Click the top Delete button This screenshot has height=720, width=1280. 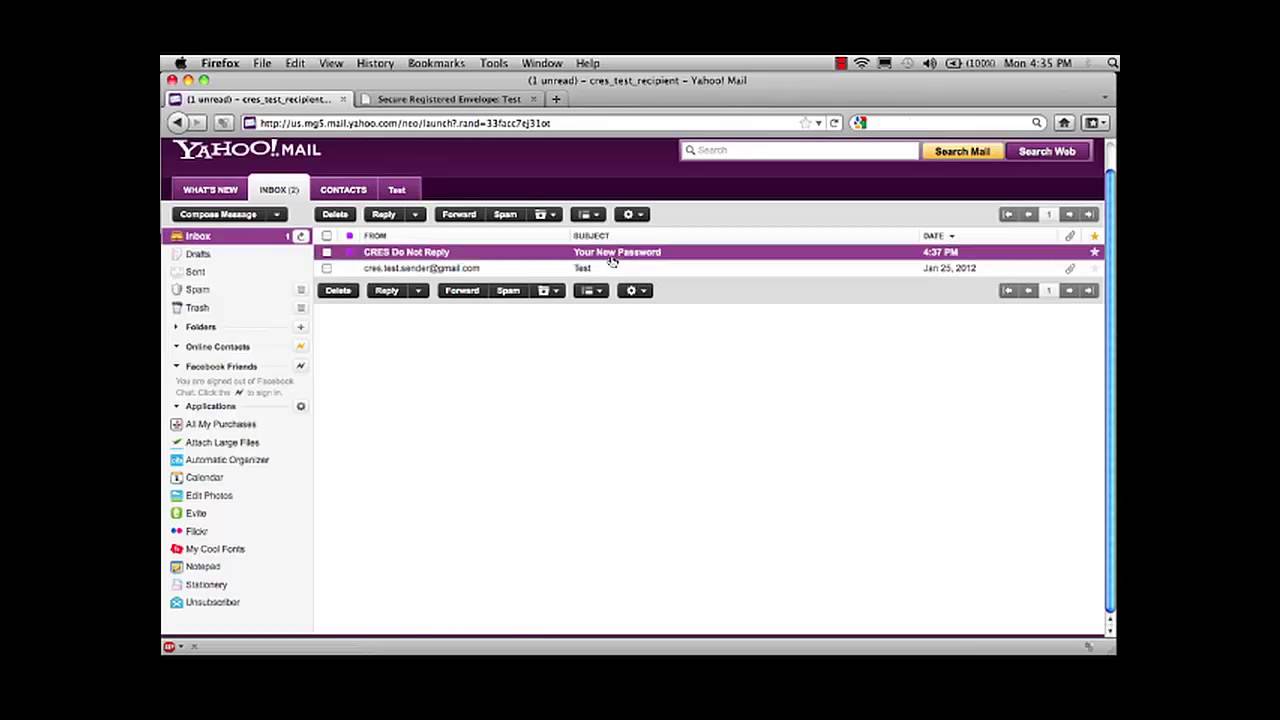[x=335, y=214]
